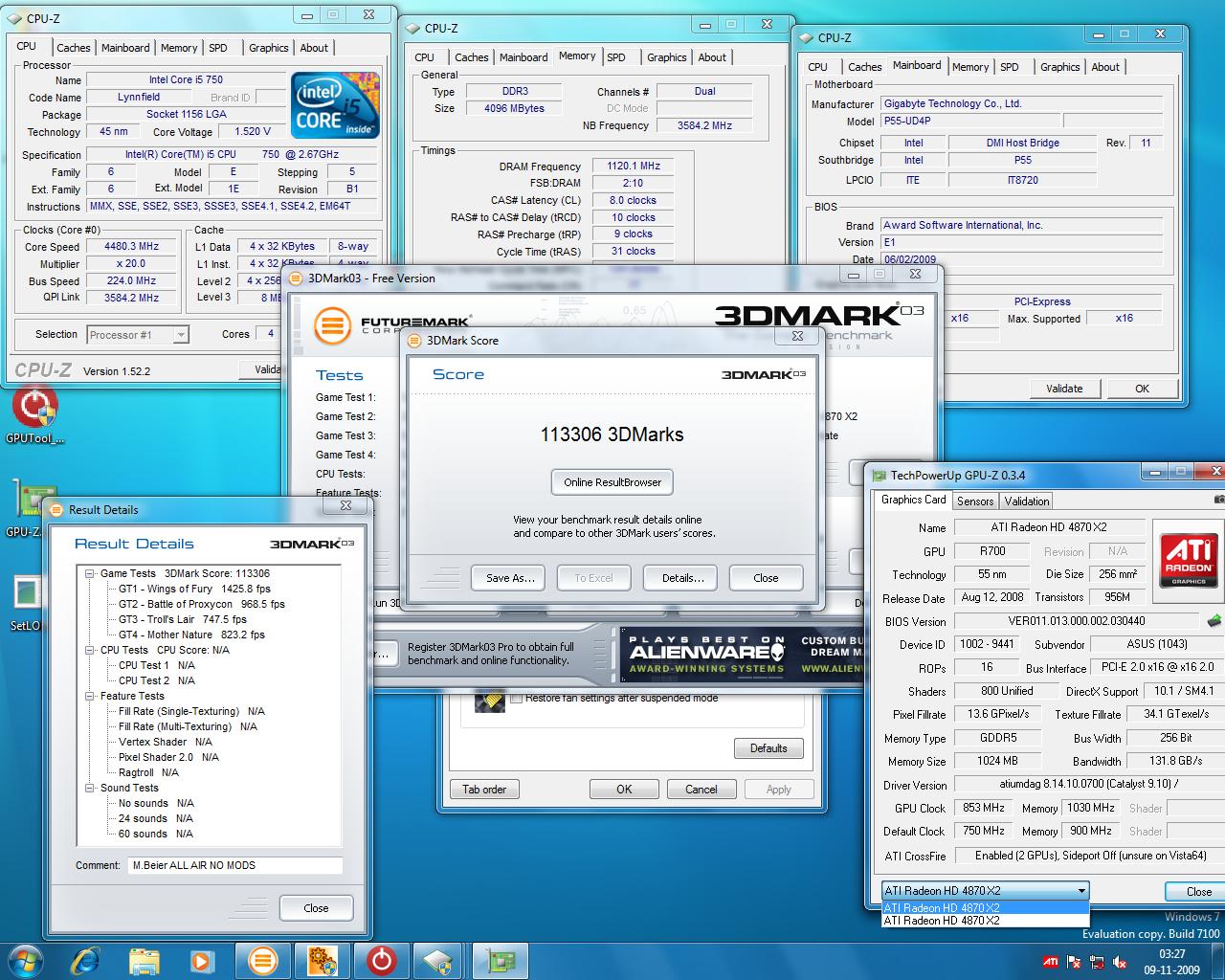Click the Intel Core i5 logo in CPU-Z

(335, 104)
